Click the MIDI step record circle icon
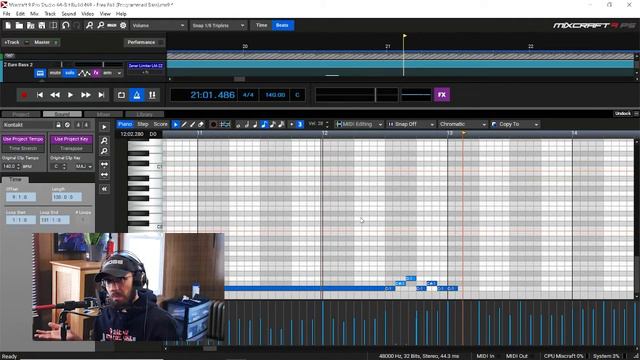 (x=213, y=124)
